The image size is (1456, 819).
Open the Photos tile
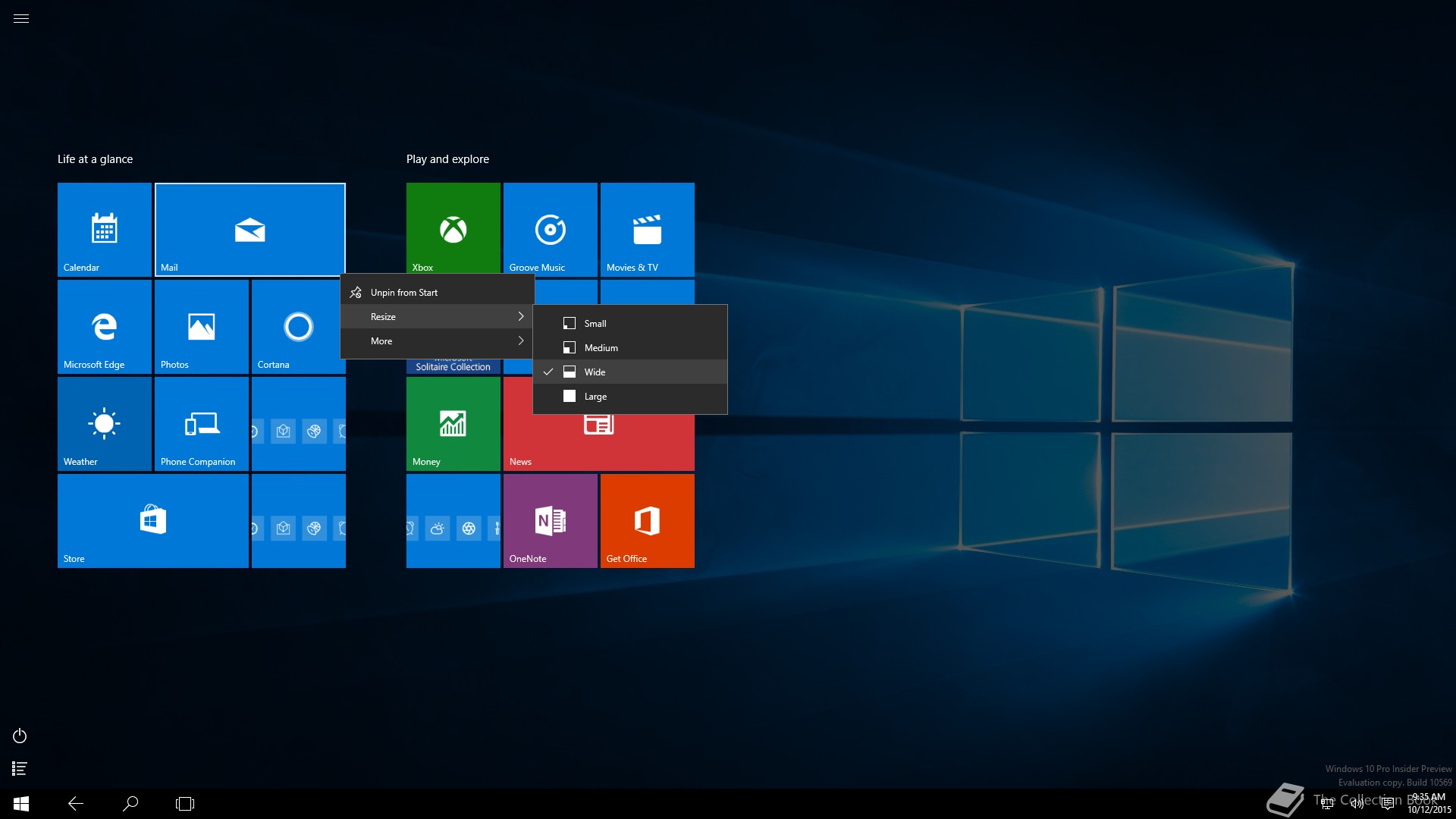202,327
